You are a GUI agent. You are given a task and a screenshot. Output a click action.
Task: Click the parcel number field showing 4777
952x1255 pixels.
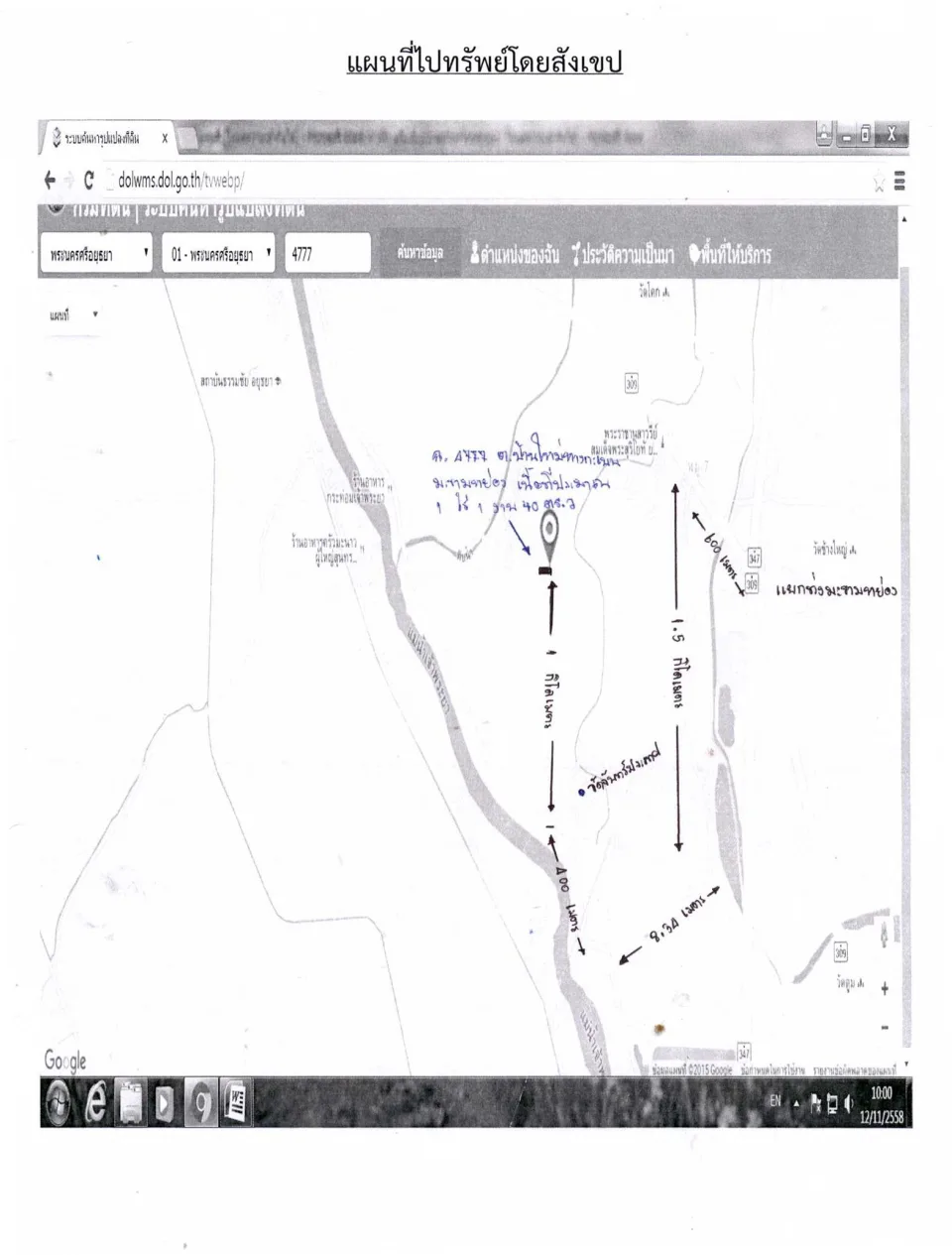tap(327, 254)
